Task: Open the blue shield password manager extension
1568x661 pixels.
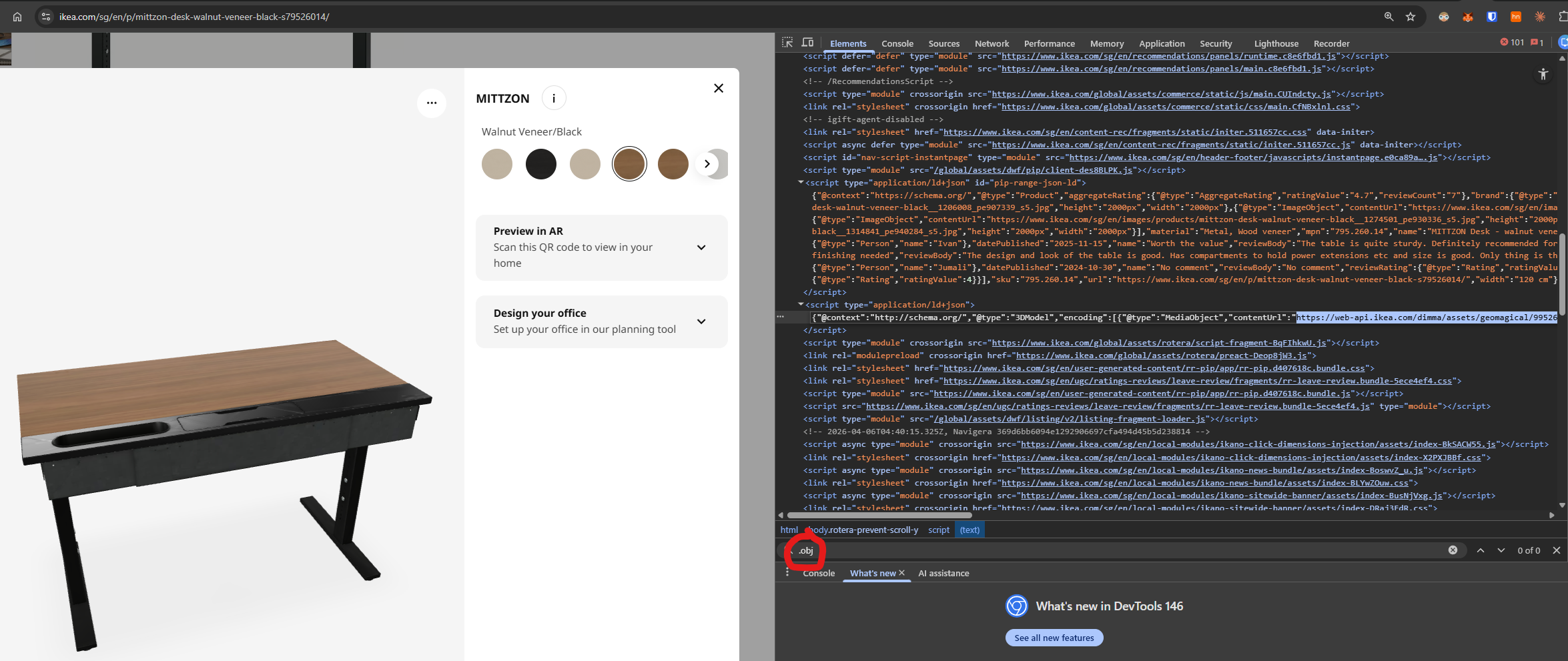Action: pos(1492,17)
